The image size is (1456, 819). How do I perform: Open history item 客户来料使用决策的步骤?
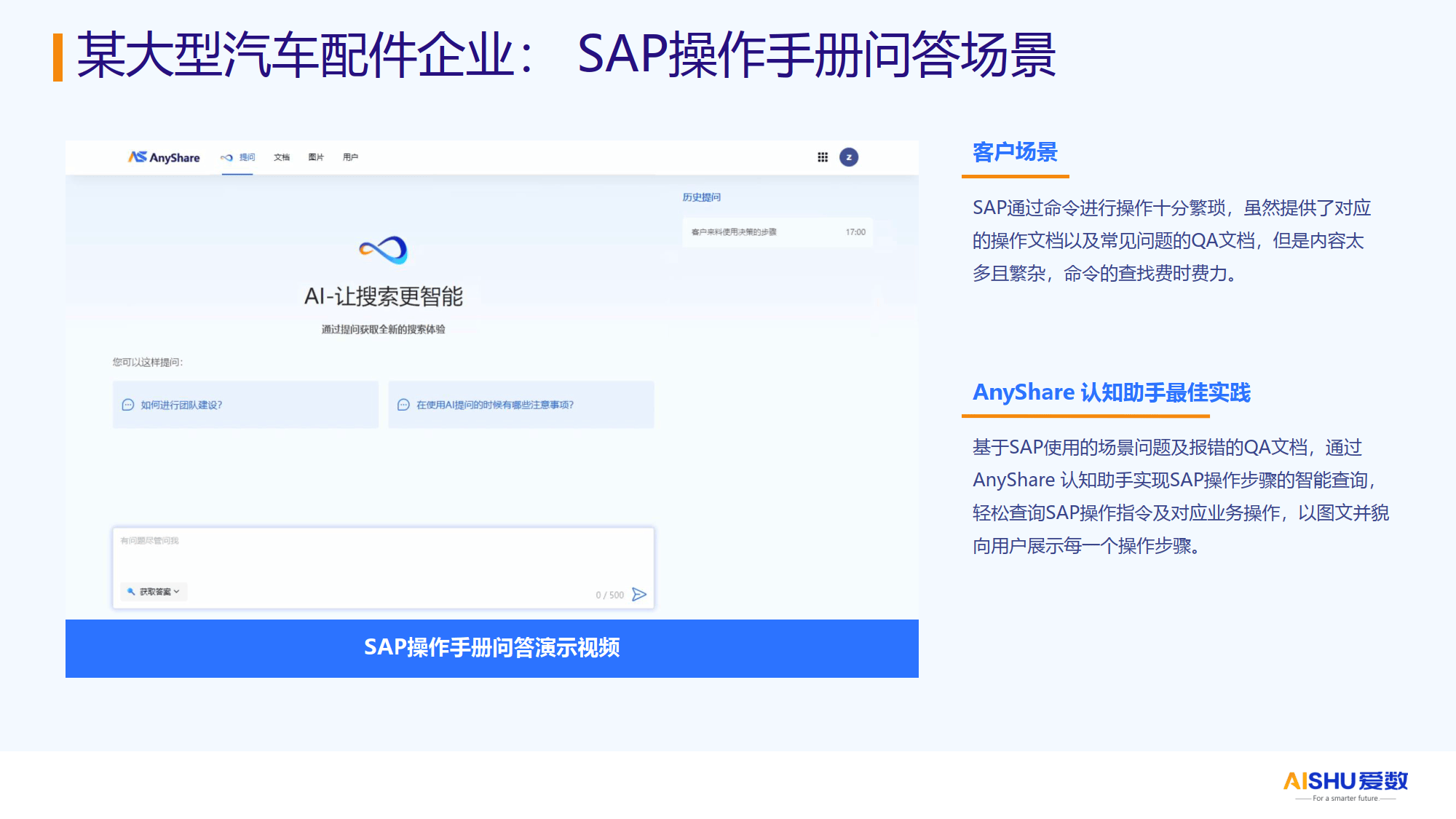[x=778, y=232]
